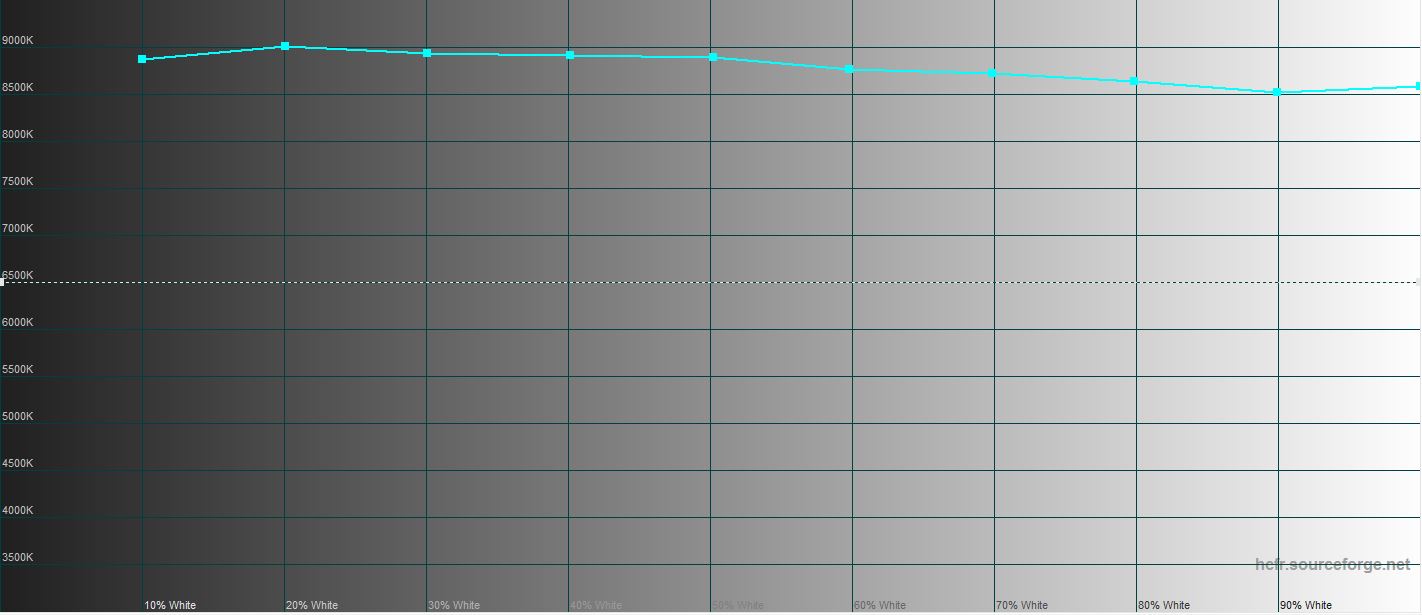Click the 30% White data point marker
Viewport: 1422px width, 615px height.
[x=427, y=53]
